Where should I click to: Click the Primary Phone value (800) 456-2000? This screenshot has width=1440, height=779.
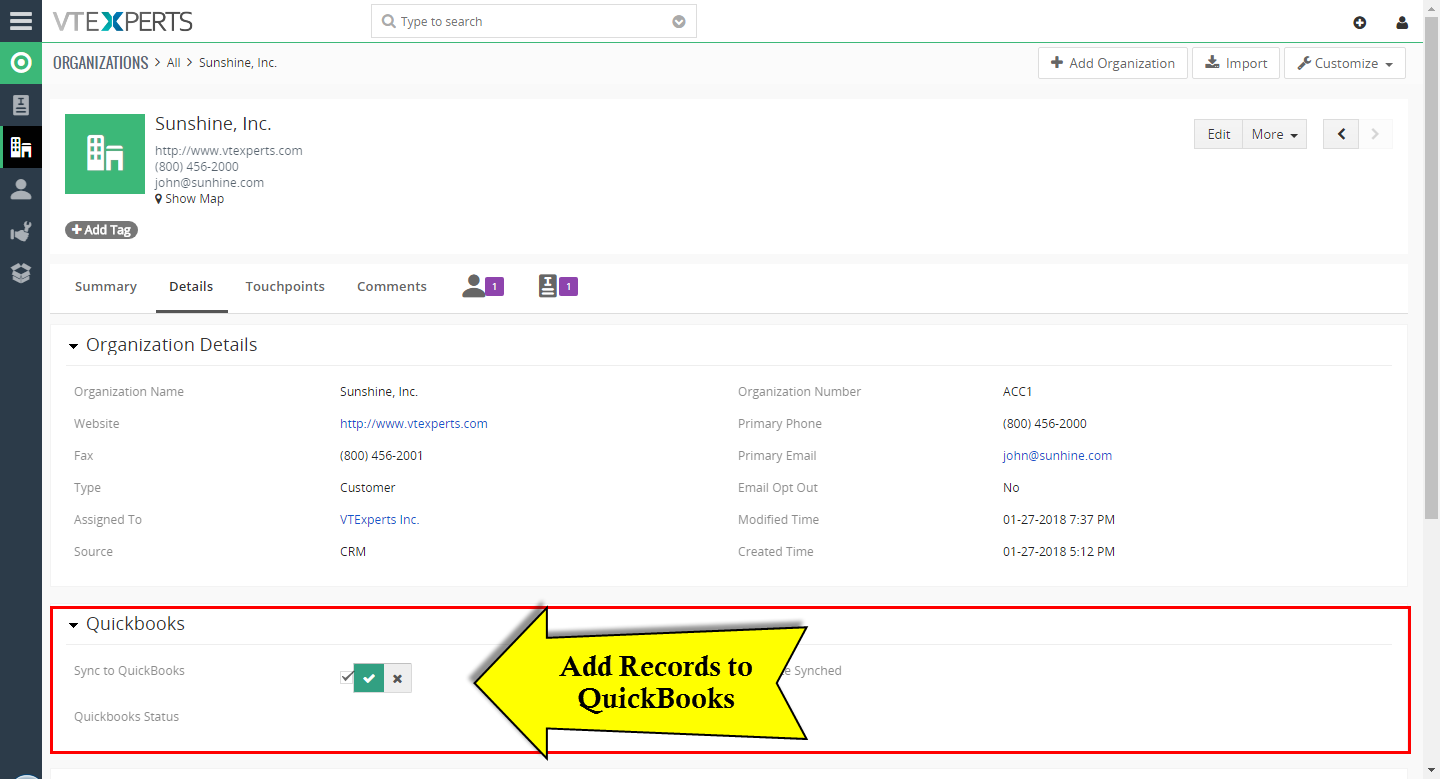click(x=1045, y=424)
